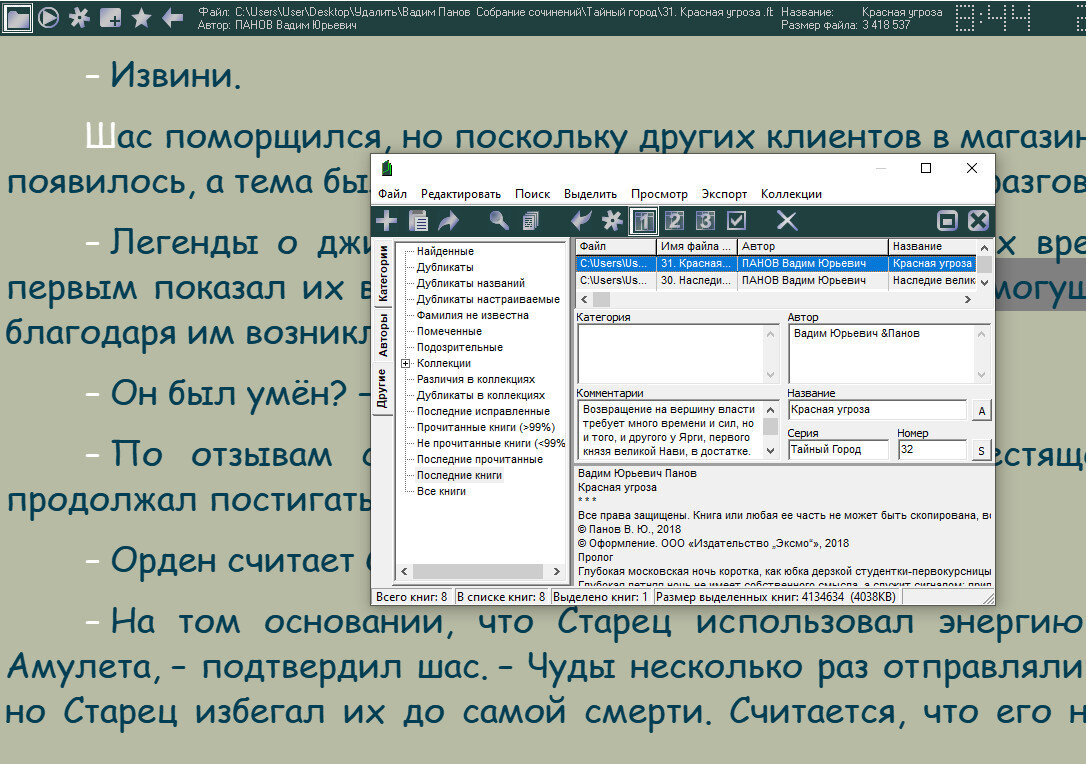Open the Просмотр menu
This screenshot has width=1086, height=764.
659,194
